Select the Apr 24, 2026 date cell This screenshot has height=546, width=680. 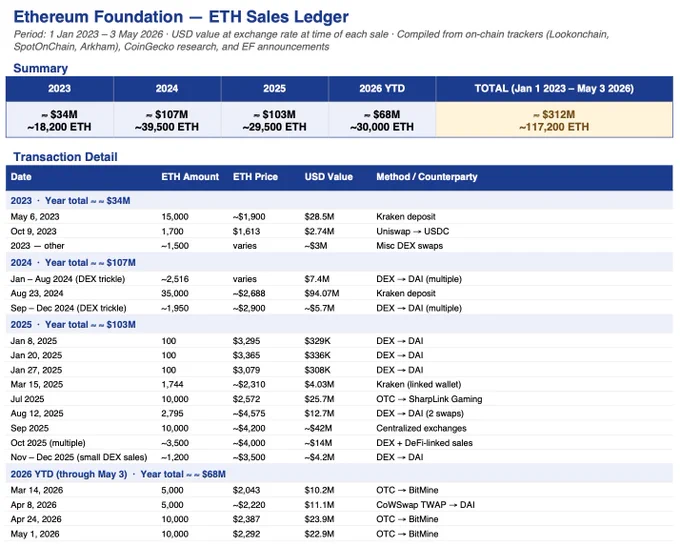click(x=36, y=520)
